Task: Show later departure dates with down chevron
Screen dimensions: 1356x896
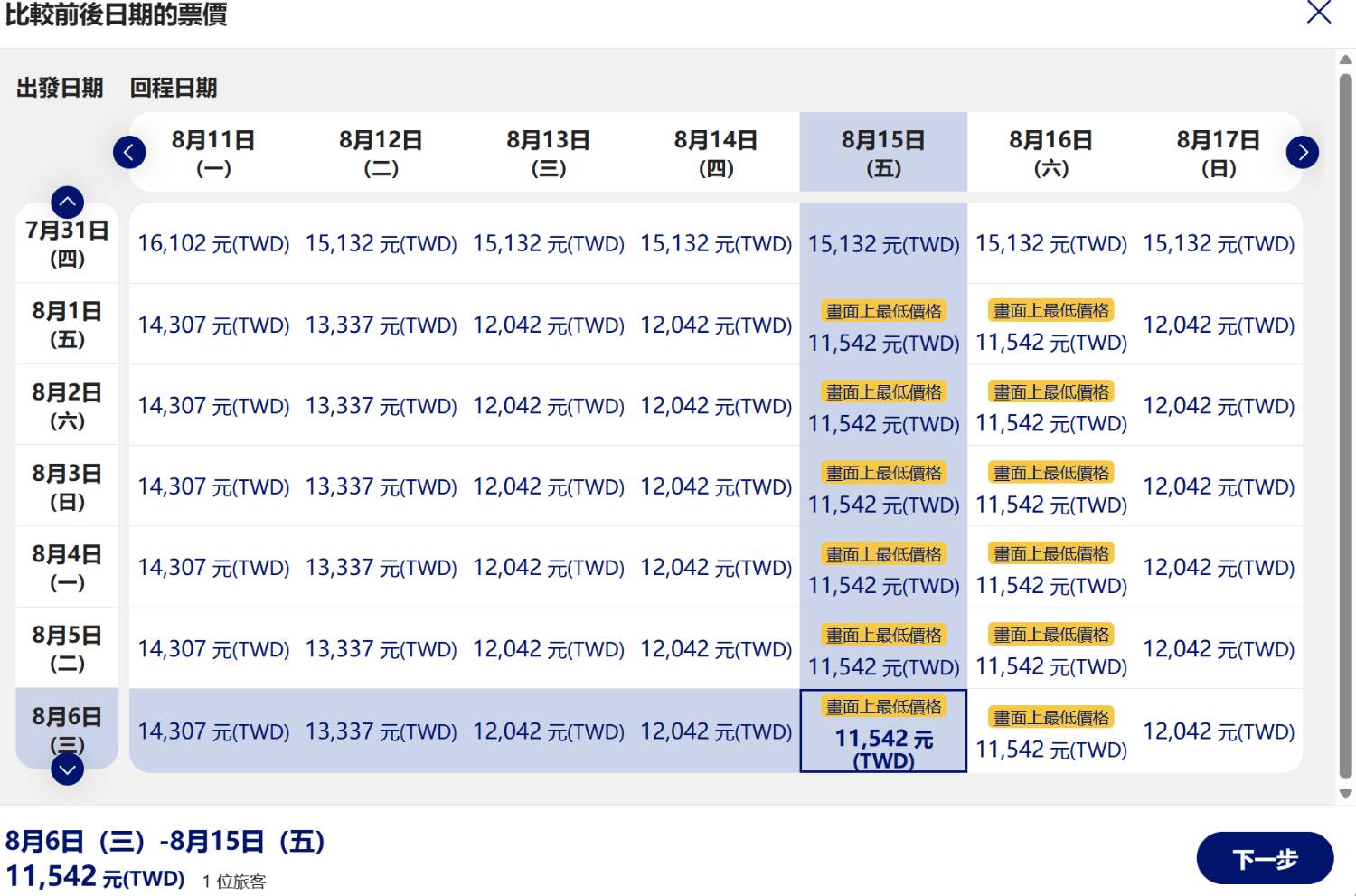Action: pos(68,769)
